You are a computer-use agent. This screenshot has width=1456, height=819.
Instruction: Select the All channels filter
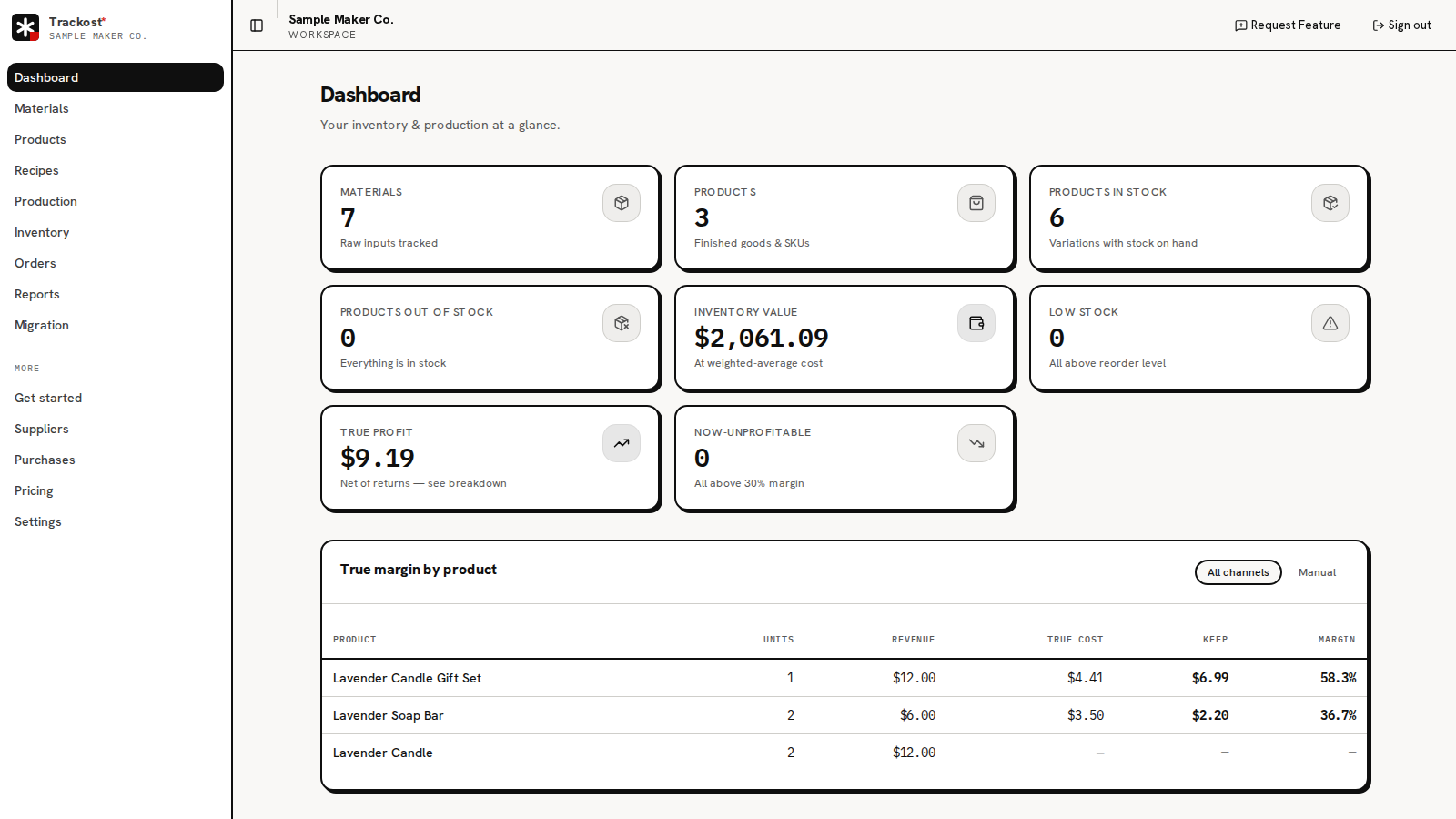pos(1239,572)
